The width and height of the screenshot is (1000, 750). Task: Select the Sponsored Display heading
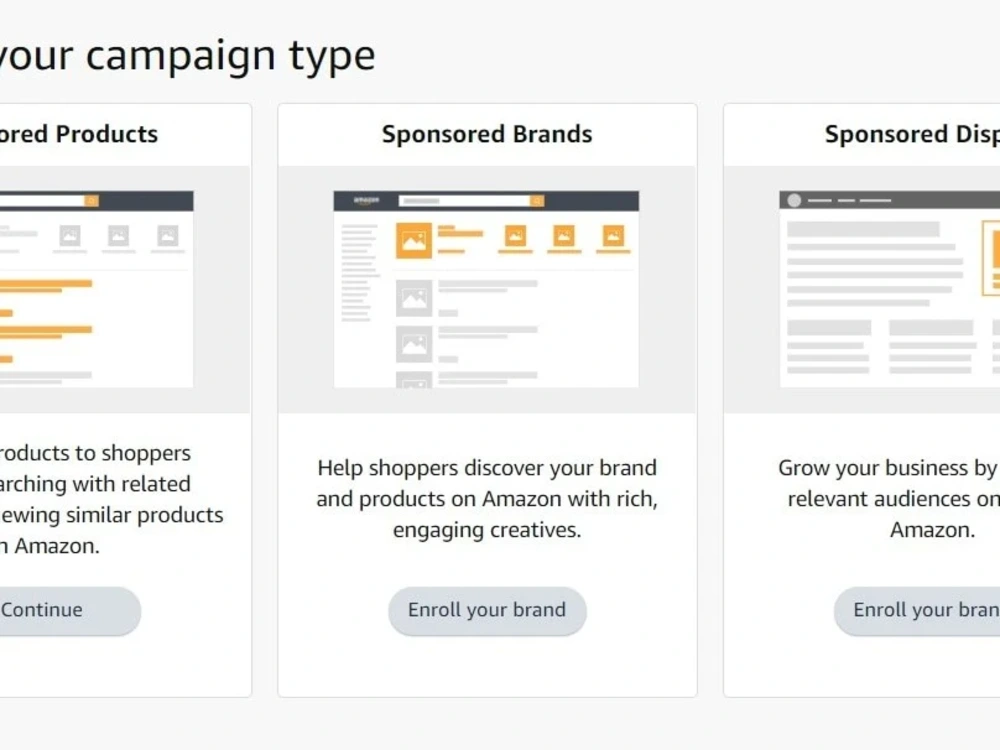click(x=913, y=134)
